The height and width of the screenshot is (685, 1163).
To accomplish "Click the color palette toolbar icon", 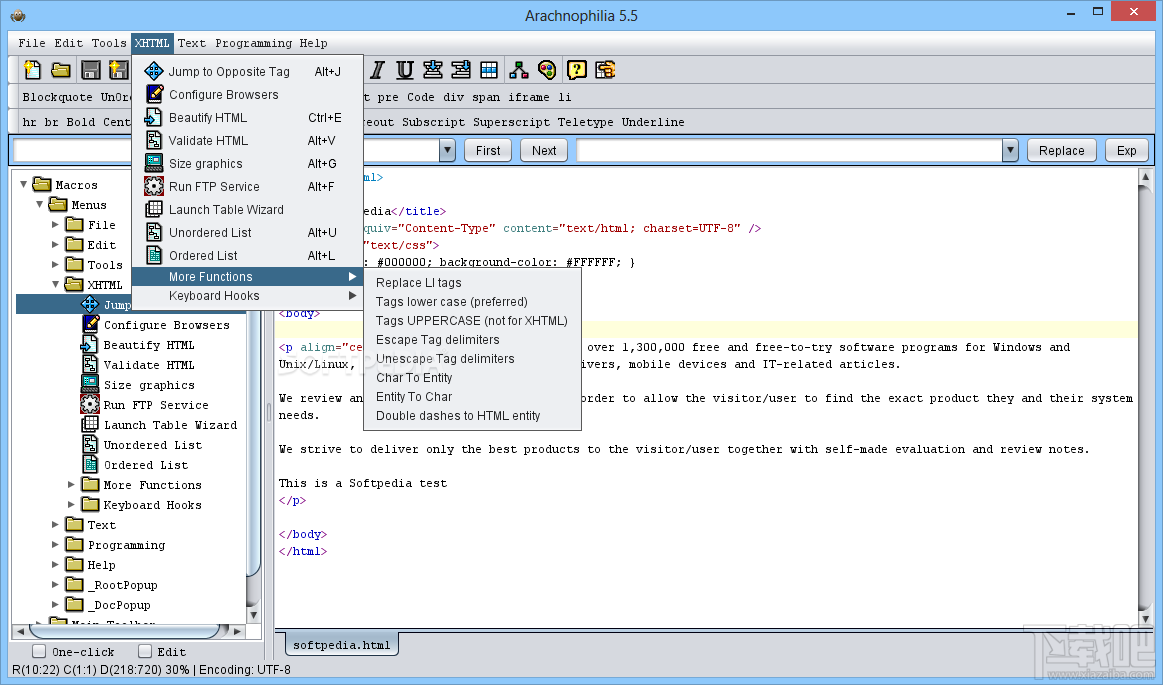I will (546, 70).
